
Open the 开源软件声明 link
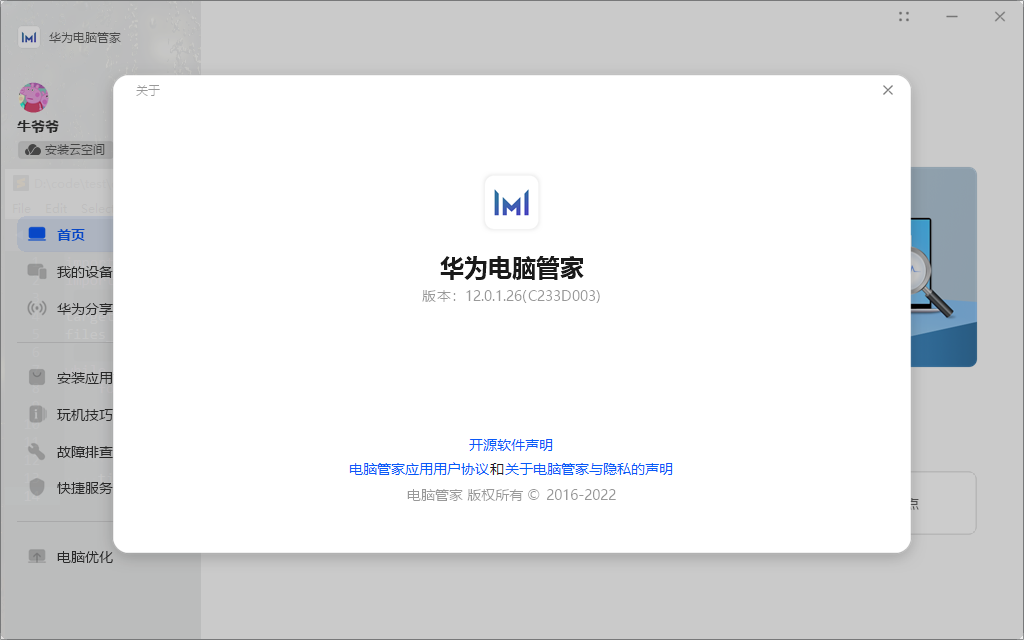click(511, 445)
